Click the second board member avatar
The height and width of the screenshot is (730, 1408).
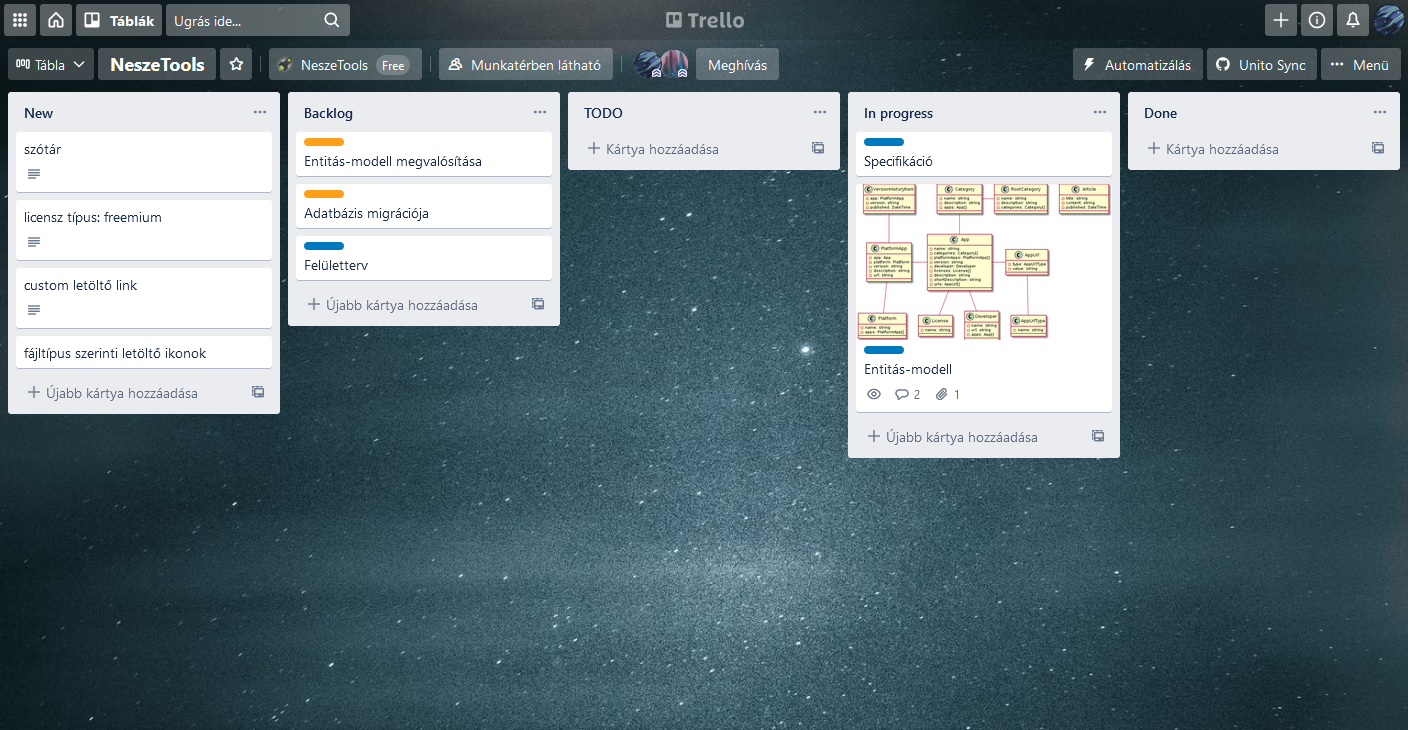[675, 65]
